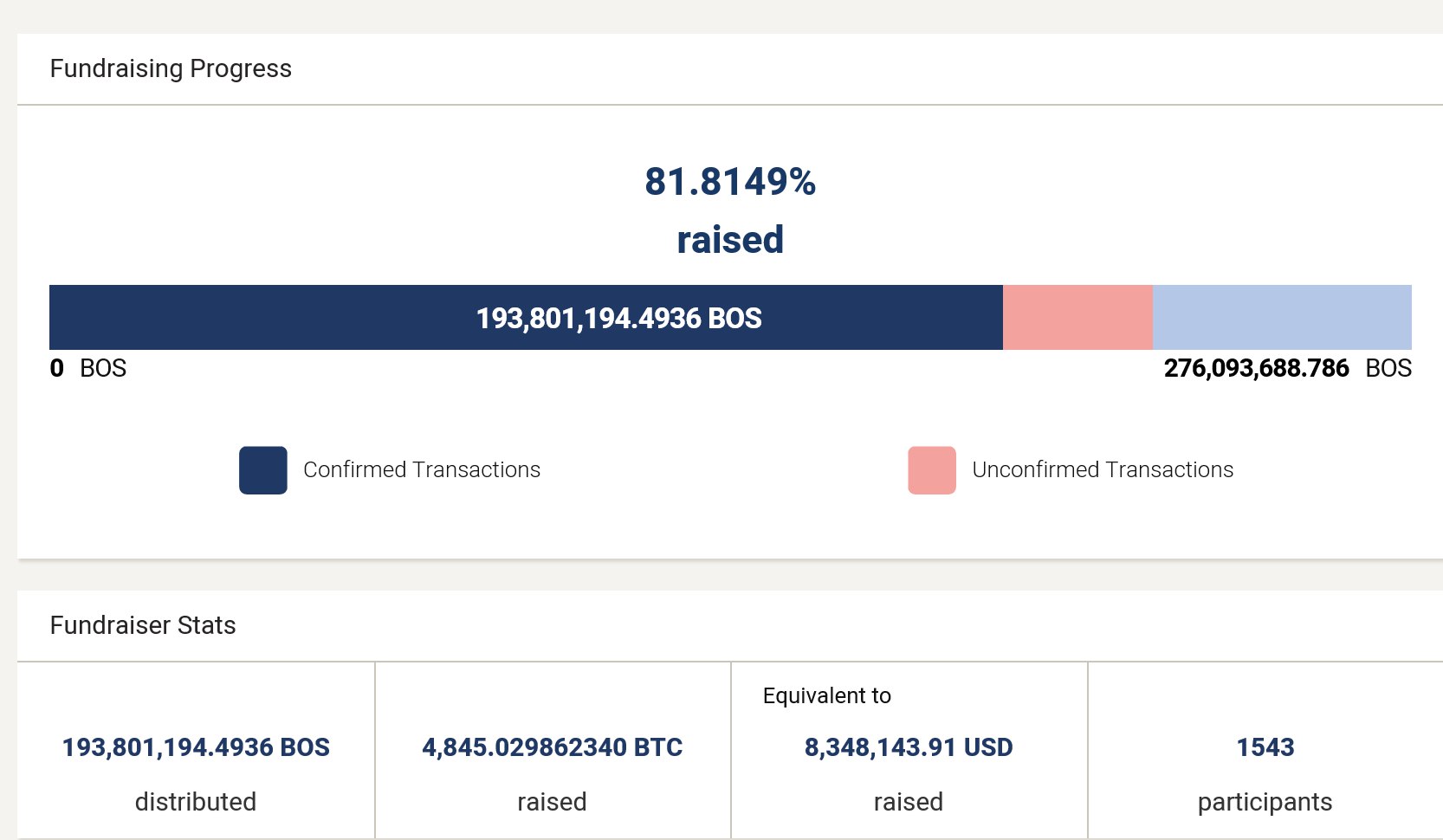Click the word distributed under BOS stat

point(196,802)
